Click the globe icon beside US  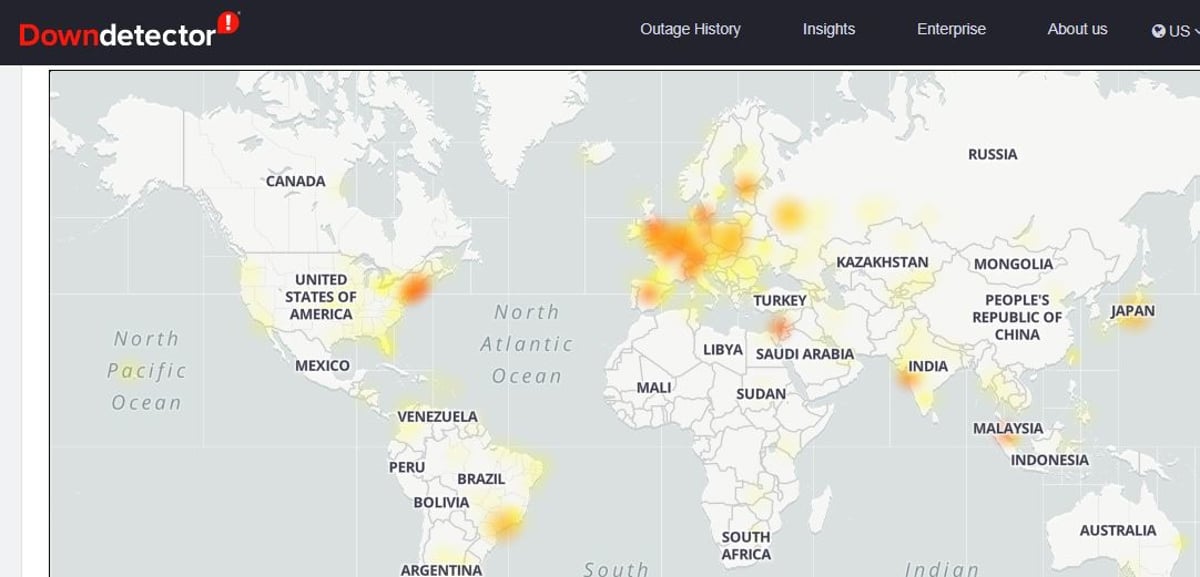point(1158,31)
